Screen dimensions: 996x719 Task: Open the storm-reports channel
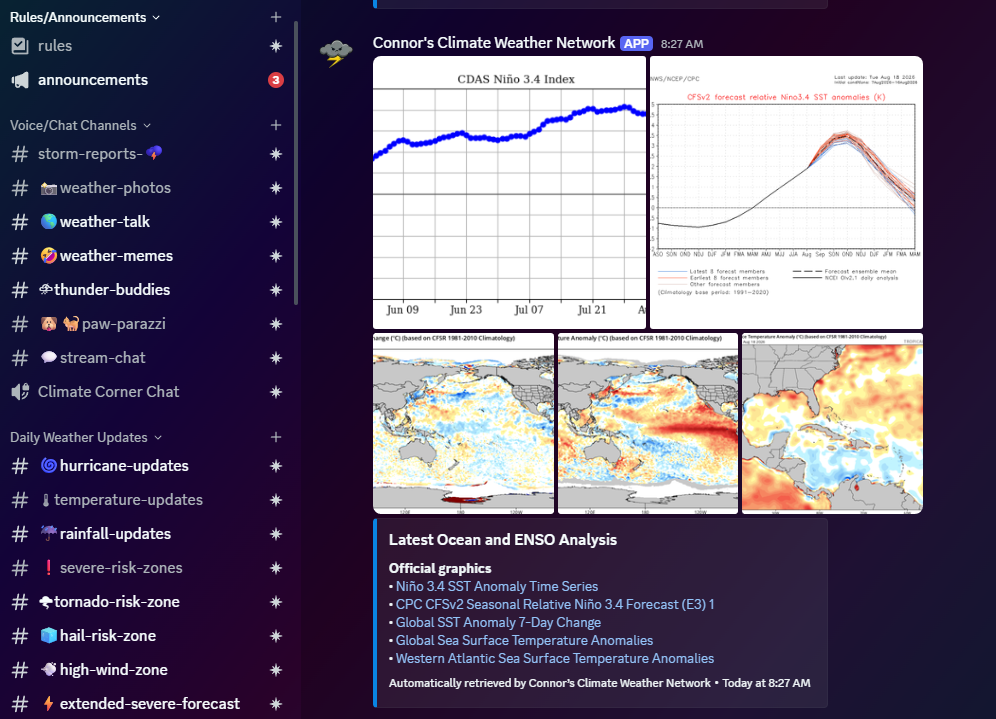pos(145,154)
